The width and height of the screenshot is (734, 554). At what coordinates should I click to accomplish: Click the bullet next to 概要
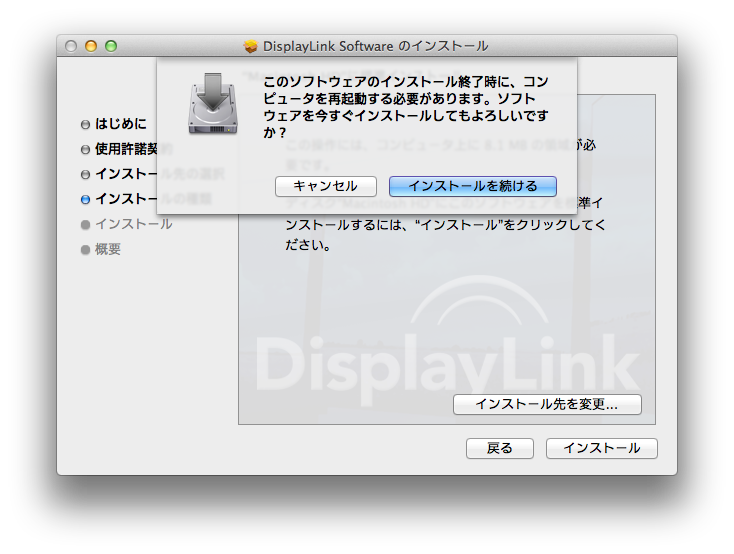85,250
